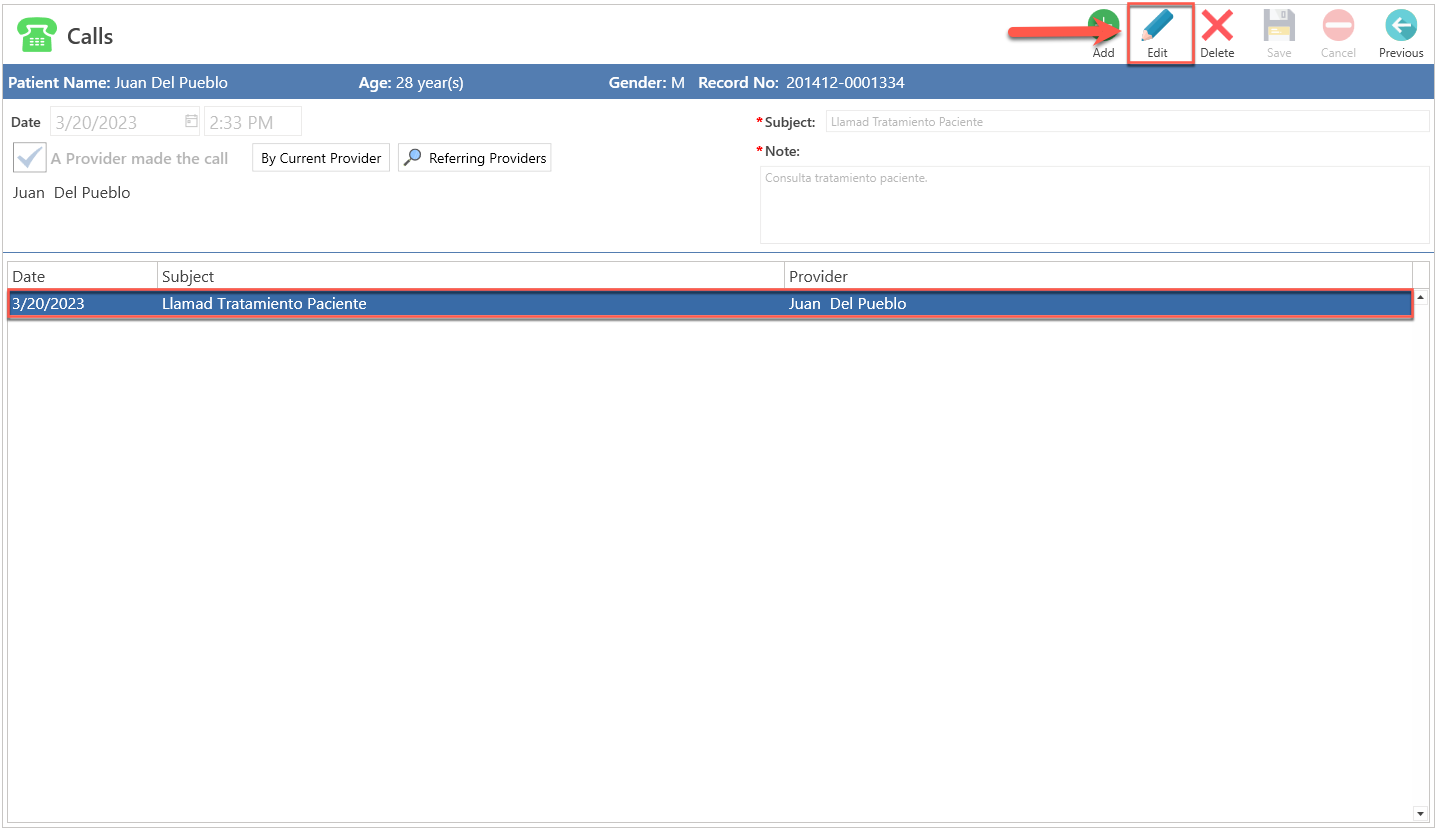This screenshot has height=831, width=1436.
Task: Click provider name 'Juan Del Pueblo' below checkbox
Action: pos(71,193)
